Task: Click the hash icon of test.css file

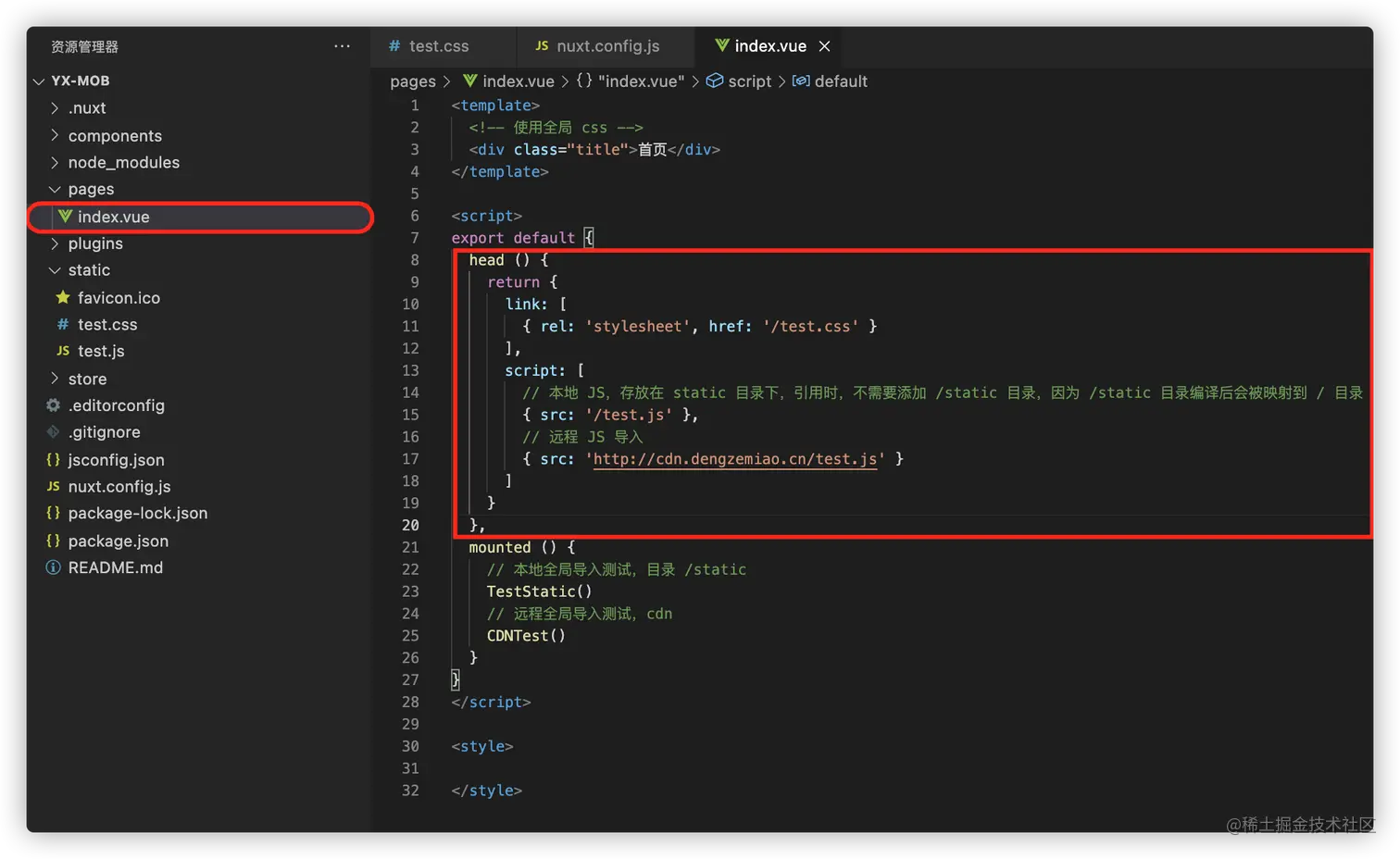Action: (x=63, y=324)
